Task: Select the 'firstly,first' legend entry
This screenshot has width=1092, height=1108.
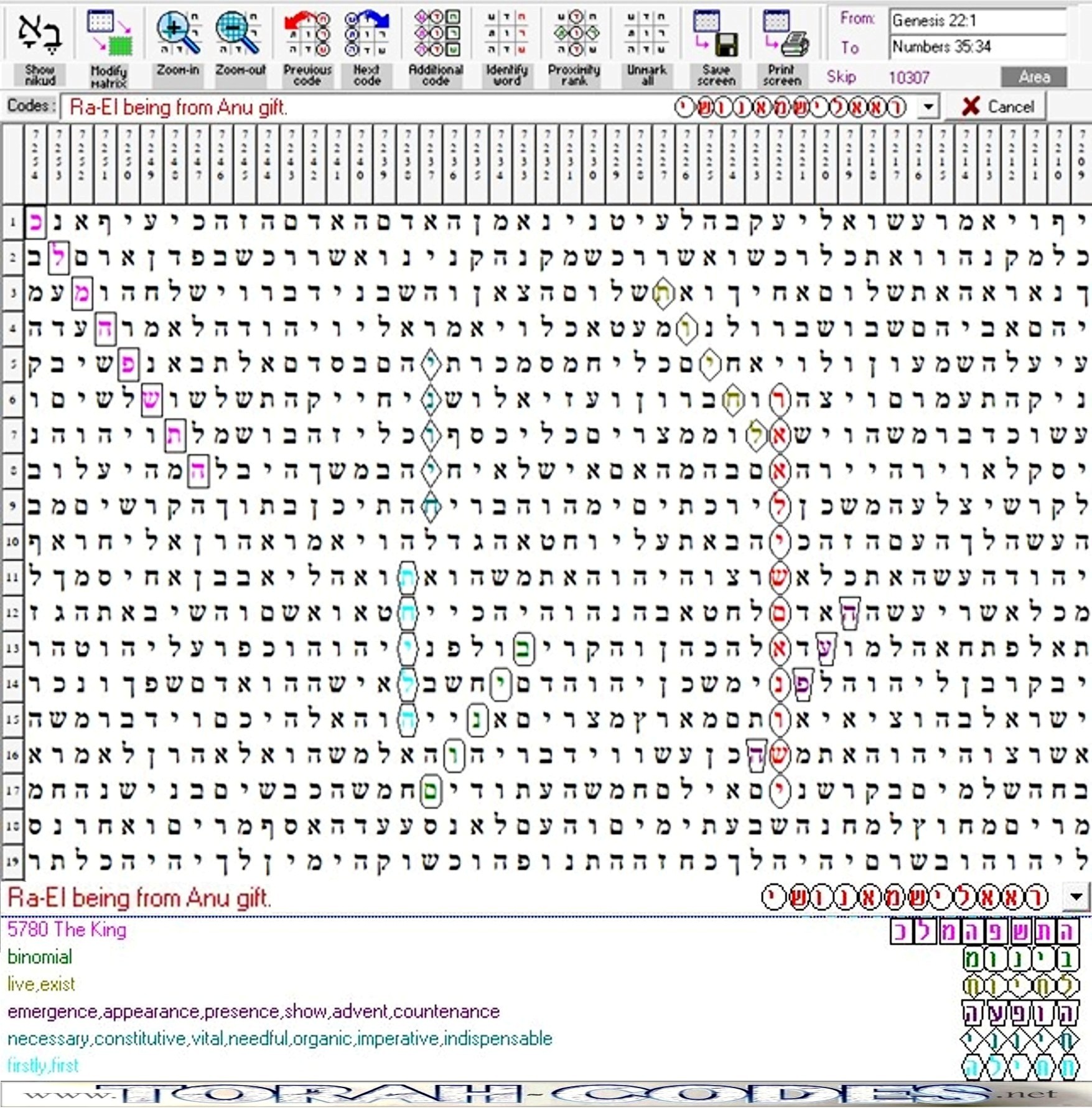Action: pyautogui.click(x=43, y=1066)
